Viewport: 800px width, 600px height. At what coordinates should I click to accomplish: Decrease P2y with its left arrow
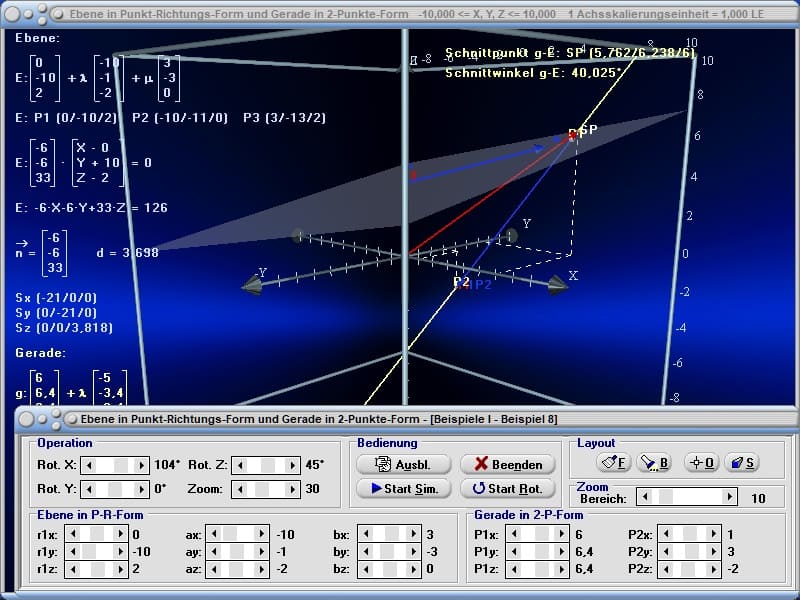pyautogui.click(x=666, y=551)
